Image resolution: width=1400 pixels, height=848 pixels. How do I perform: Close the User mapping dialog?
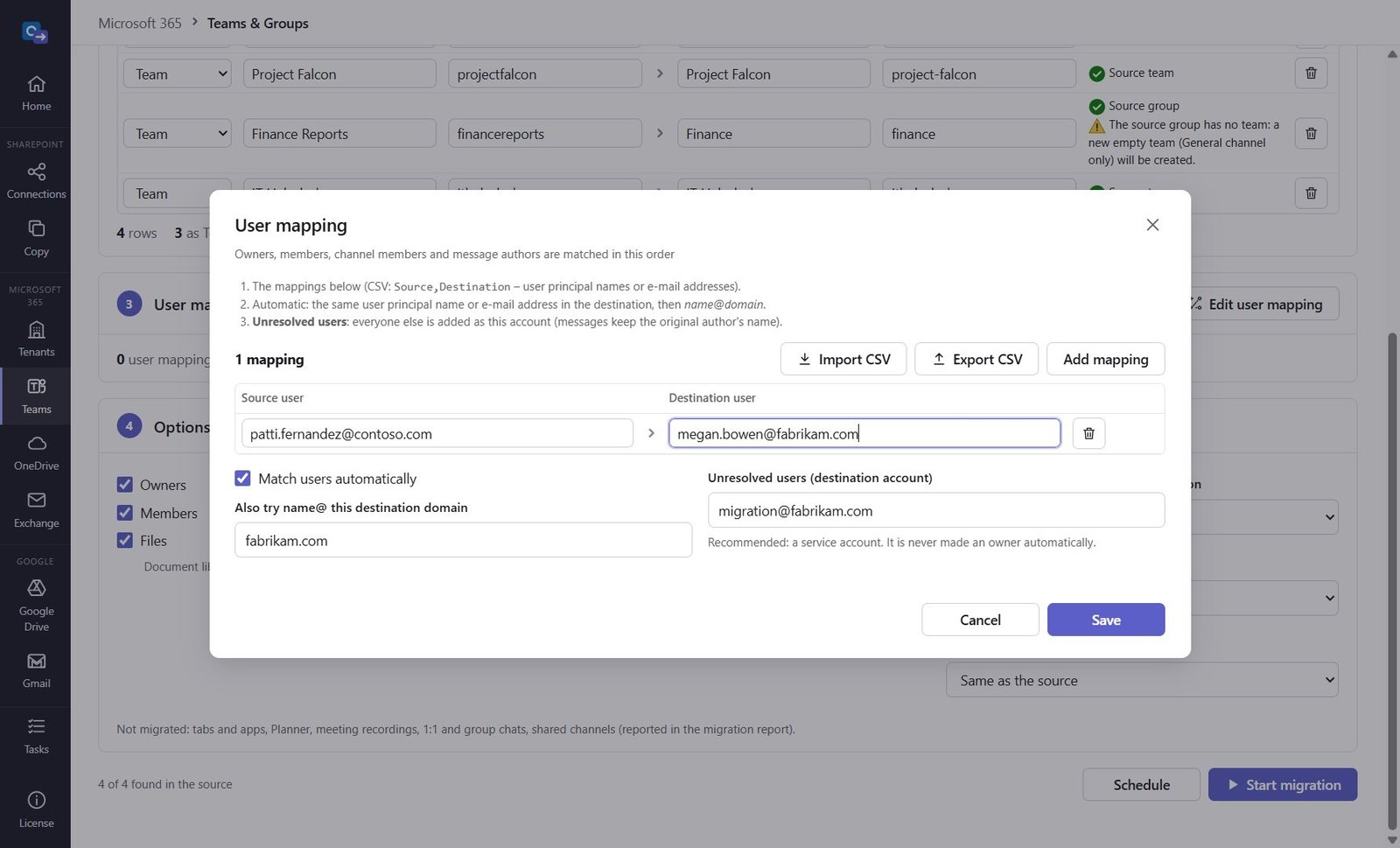coord(1152,225)
